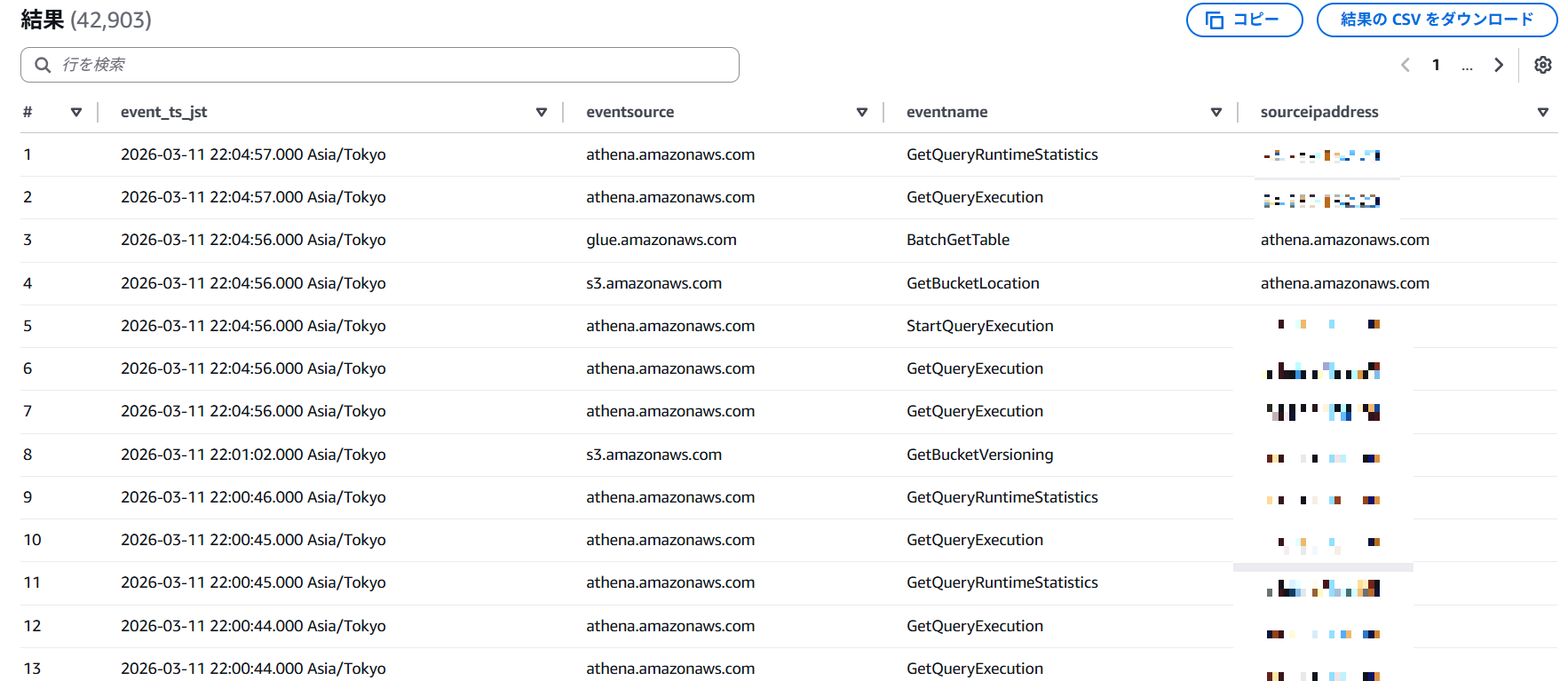The height and width of the screenshot is (681, 1568).
Task: Sort by eventname column arrow
Action: pyautogui.click(x=1216, y=112)
